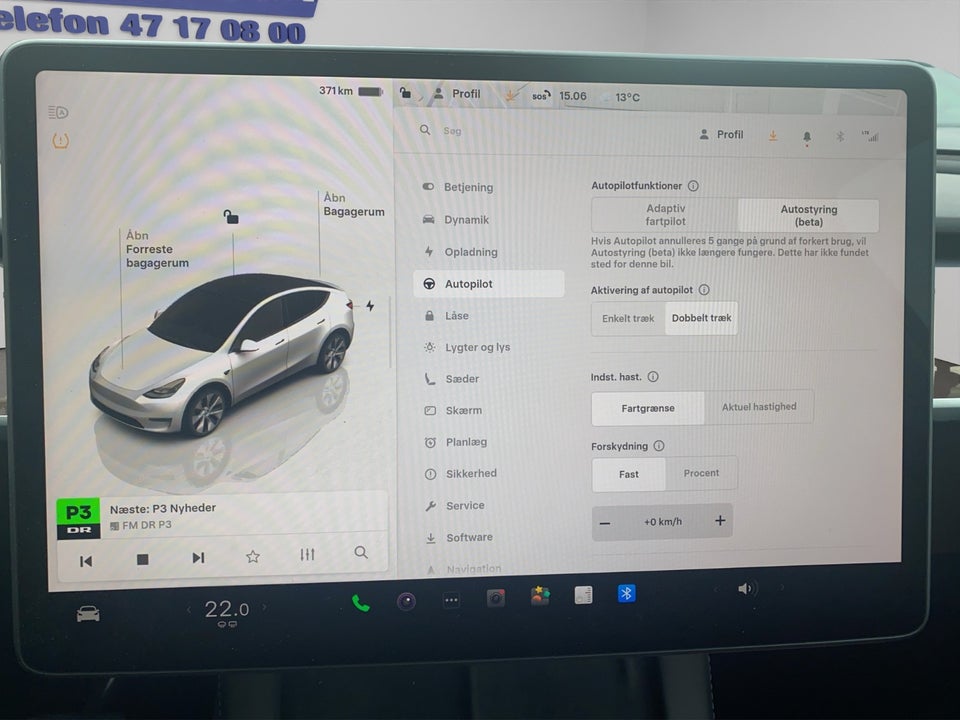Tap the software download icon in settings header
The image size is (960, 720).
773,135
